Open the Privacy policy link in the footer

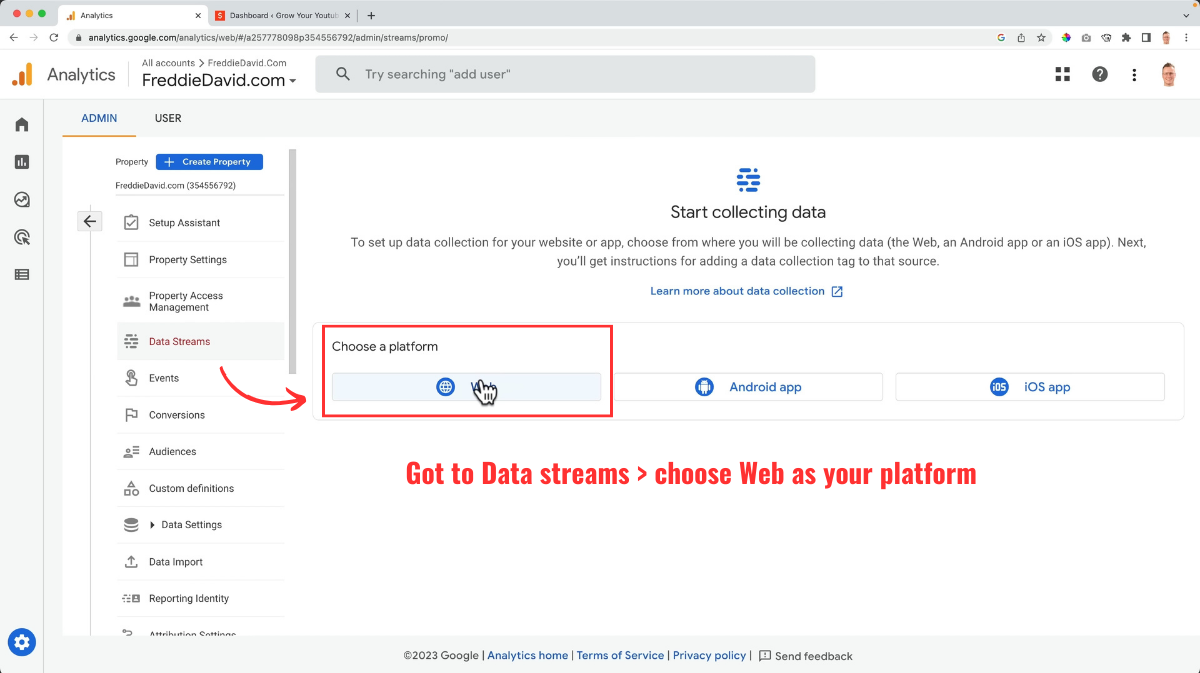tap(709, 655)
